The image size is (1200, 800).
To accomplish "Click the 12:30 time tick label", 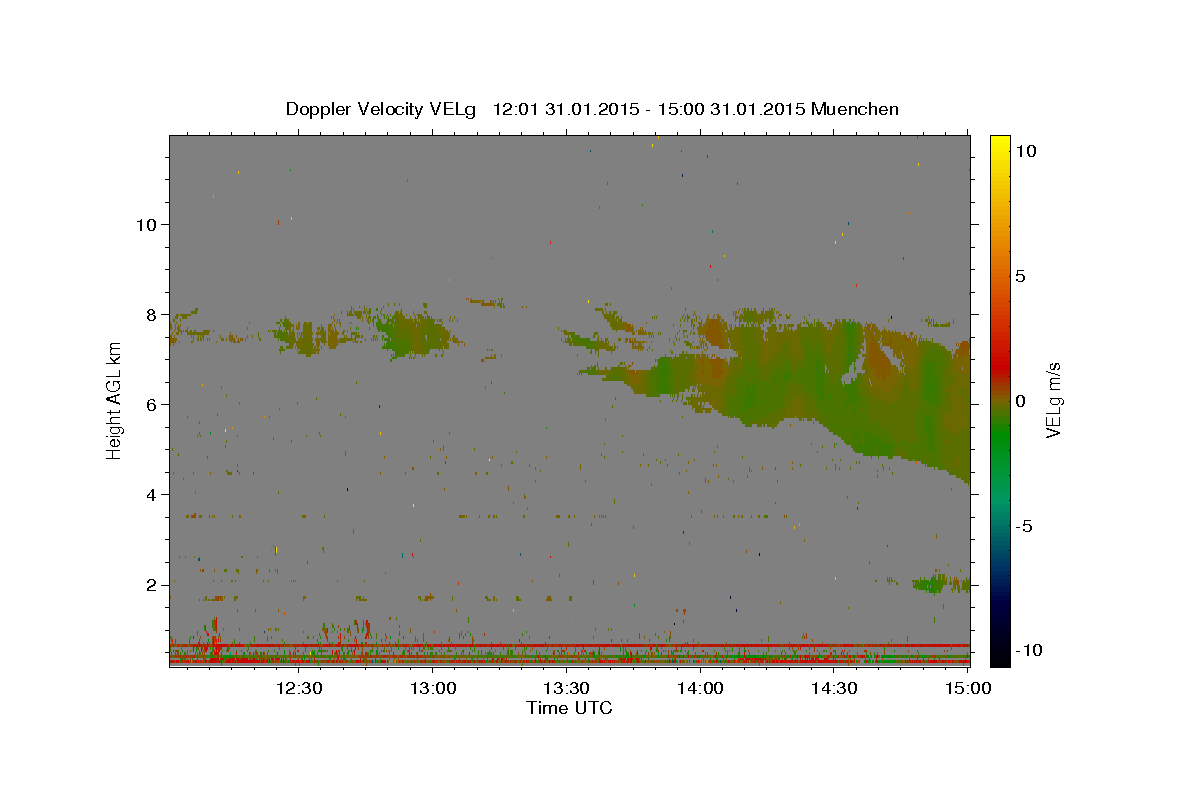I will tap(298, 688).
